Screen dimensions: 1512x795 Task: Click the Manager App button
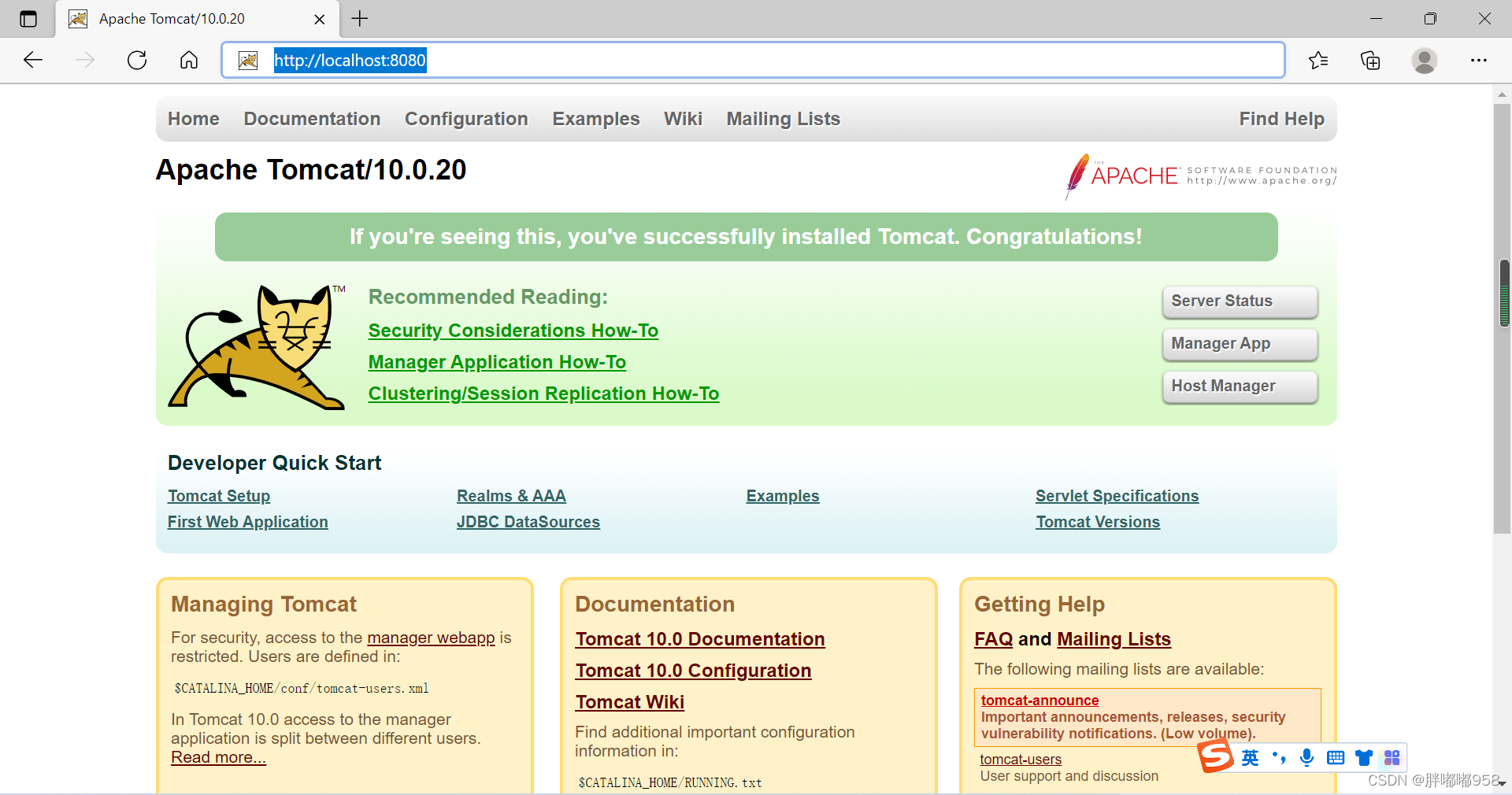(x=1240, y=344)
